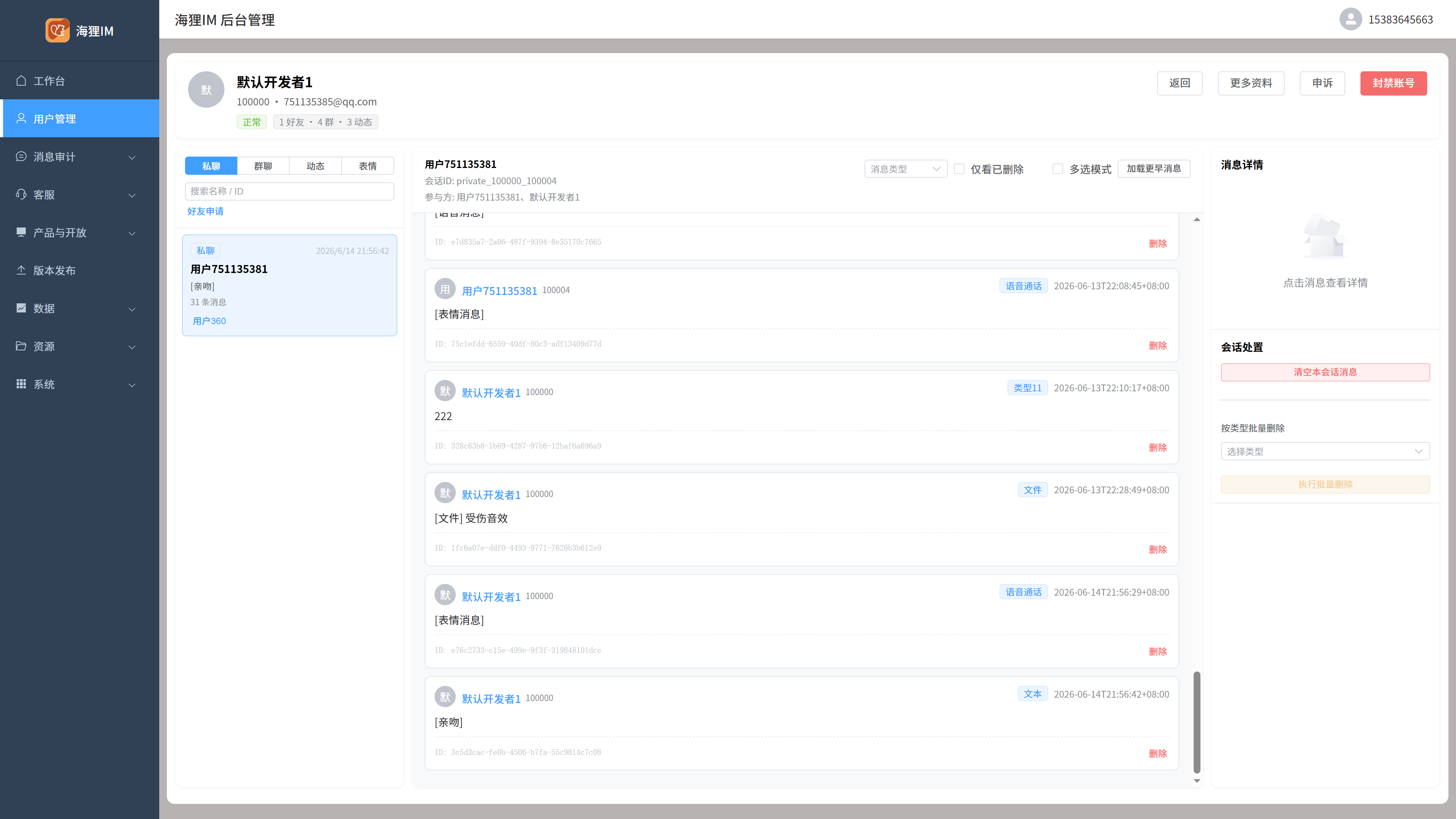Screen dimensions: 1456x819
Task: Switch to the 群聊 tab
Action: (x=263, y=166)
